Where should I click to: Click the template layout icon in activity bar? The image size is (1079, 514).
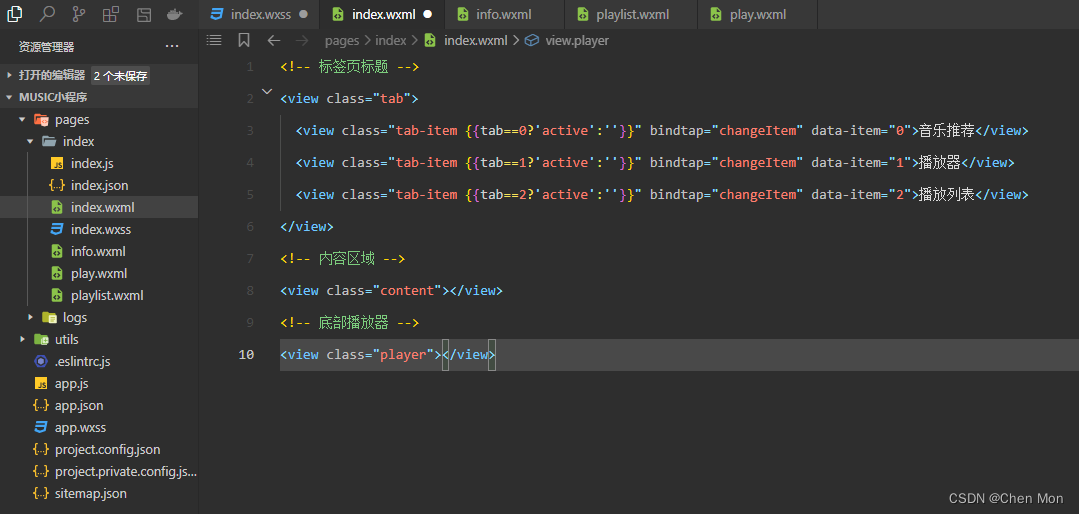point(143,14)
